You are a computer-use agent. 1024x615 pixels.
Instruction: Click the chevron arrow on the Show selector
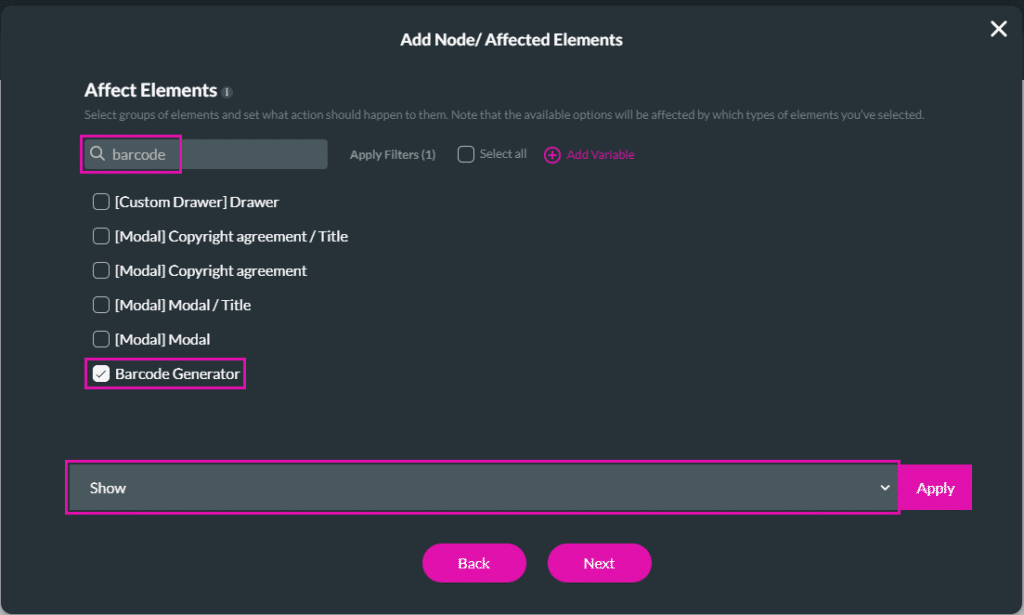pyautogui.click(x=884, y=487)
